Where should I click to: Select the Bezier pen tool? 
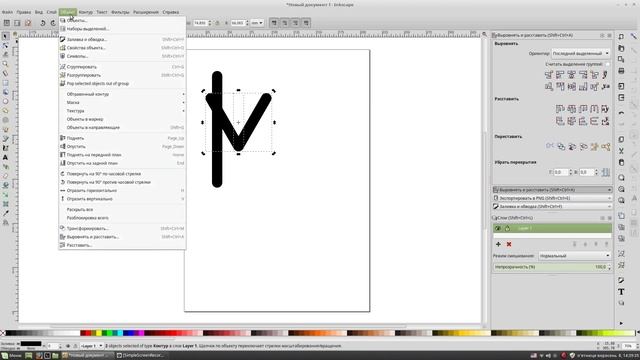pos(5,139)
